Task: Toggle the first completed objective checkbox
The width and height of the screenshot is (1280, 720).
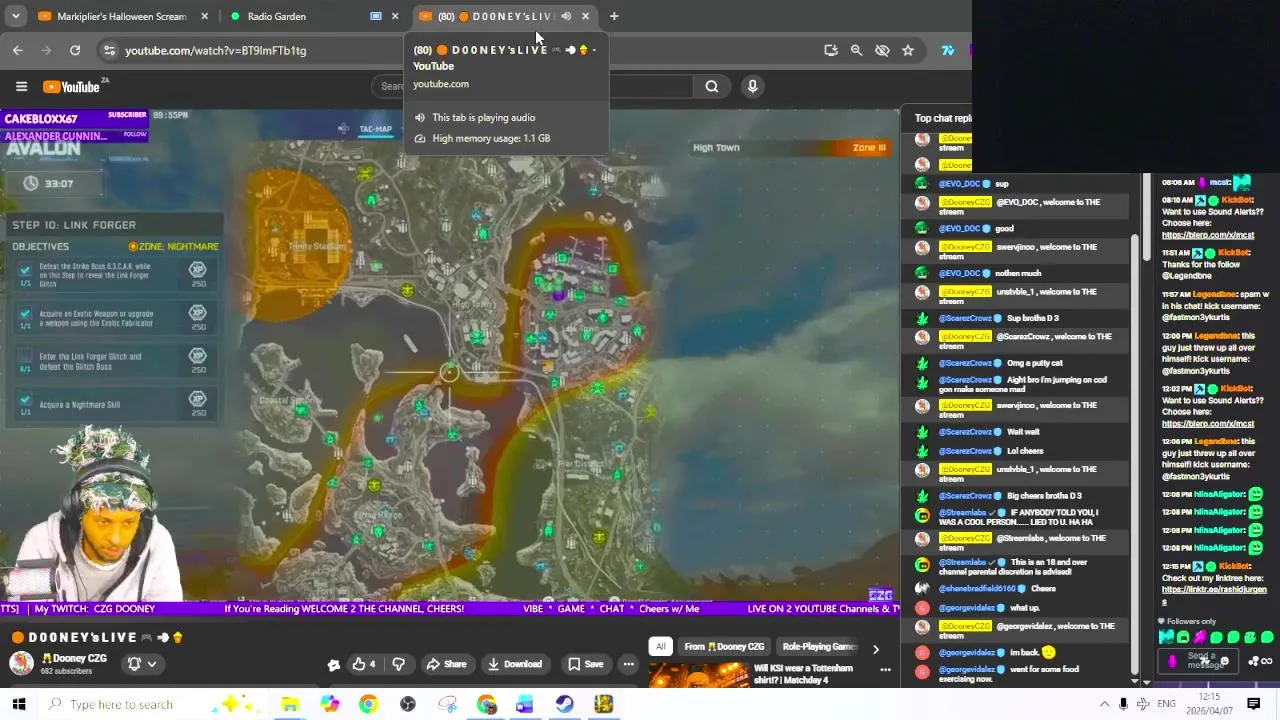Action: (25, 270)
